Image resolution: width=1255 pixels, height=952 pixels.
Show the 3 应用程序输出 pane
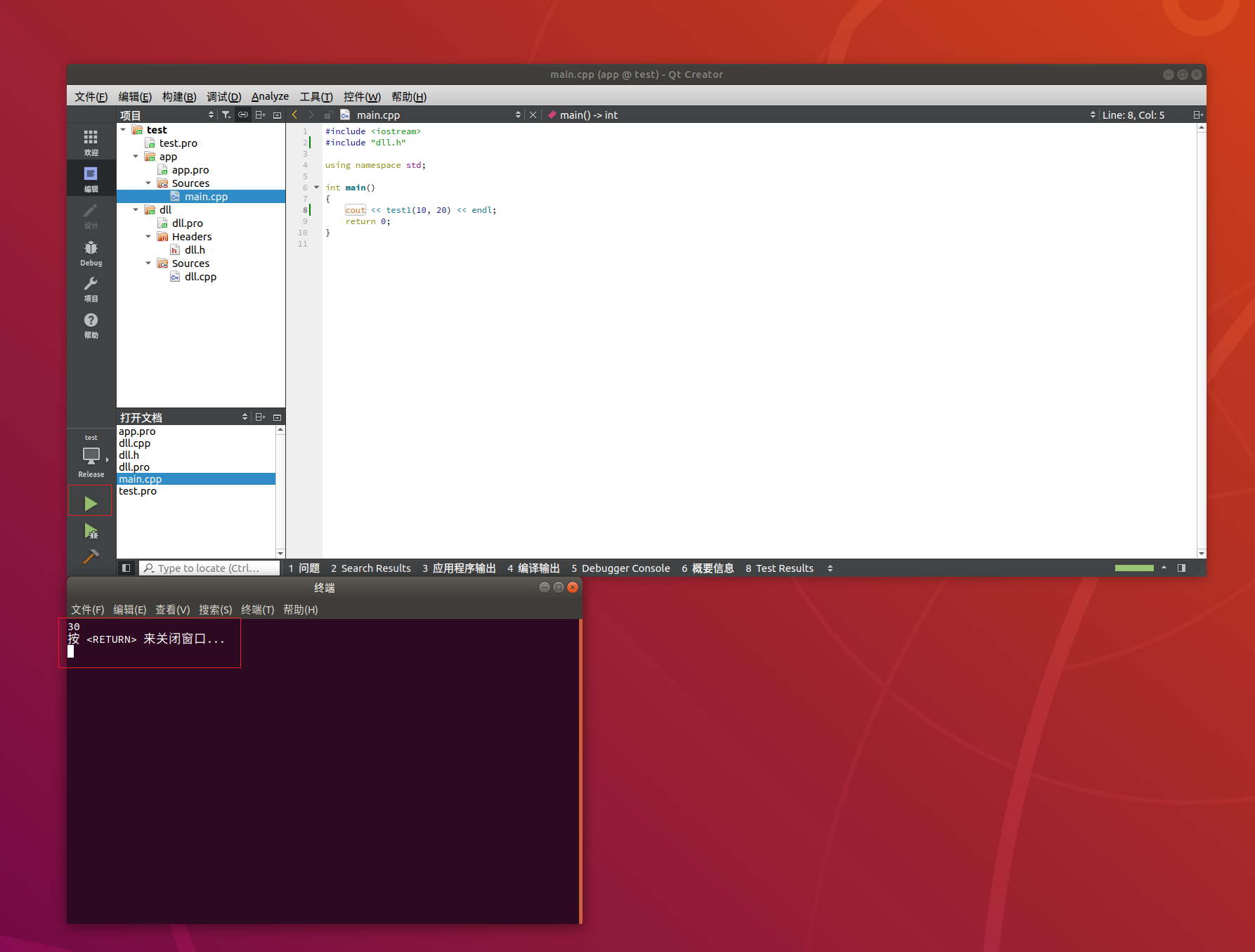click(x=459, y=568)
